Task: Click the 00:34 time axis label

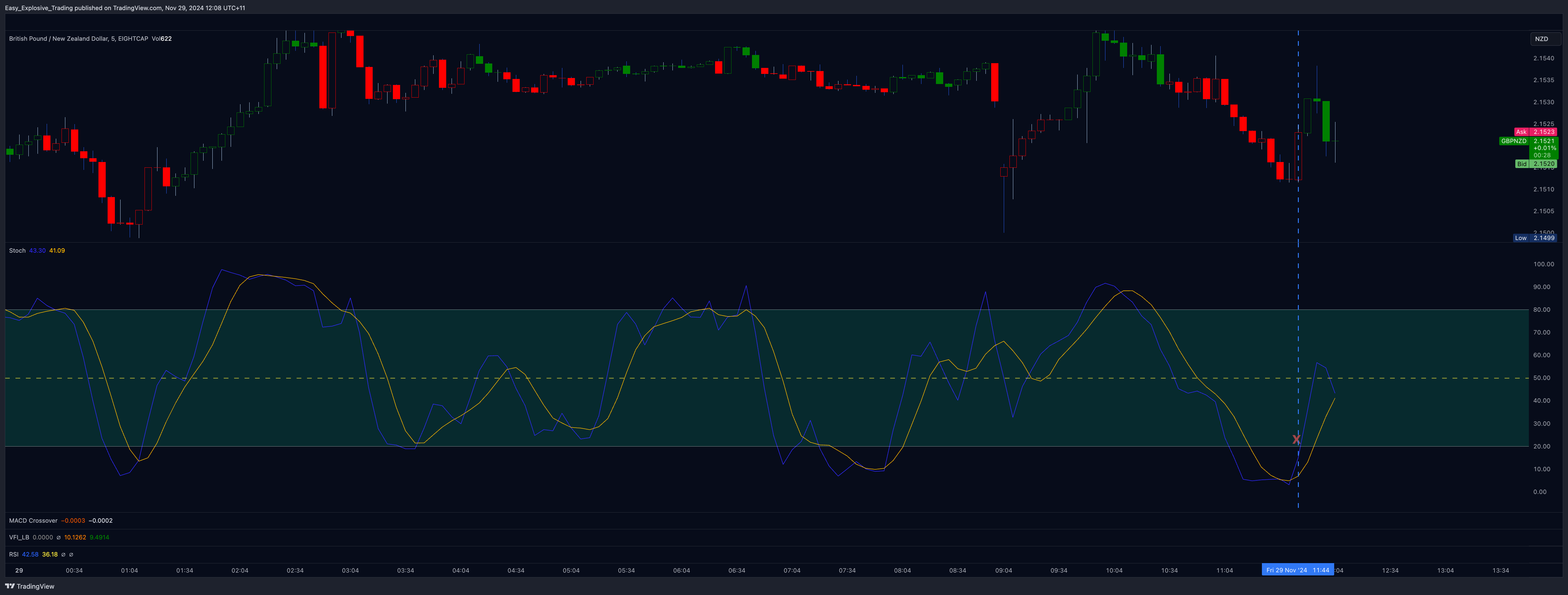Action: click(74, 571)
